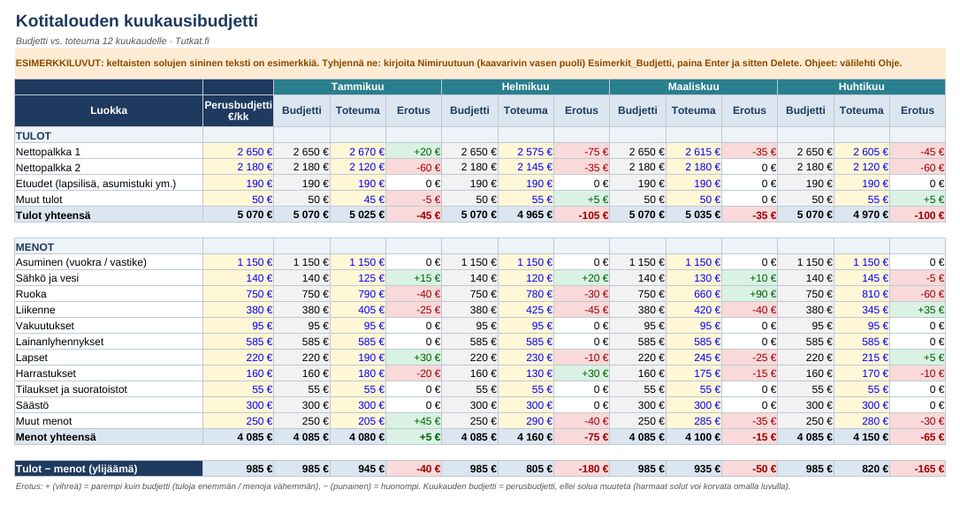
Task: Select the Menot yhteensä row label
Action: point(109,437)
